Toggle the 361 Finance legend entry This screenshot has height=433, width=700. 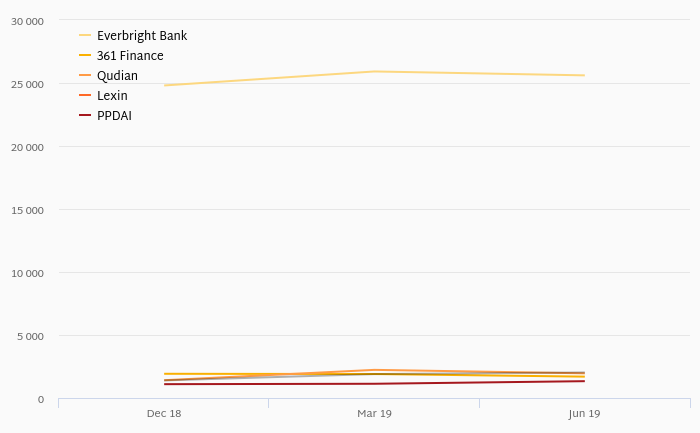[121, 56]
